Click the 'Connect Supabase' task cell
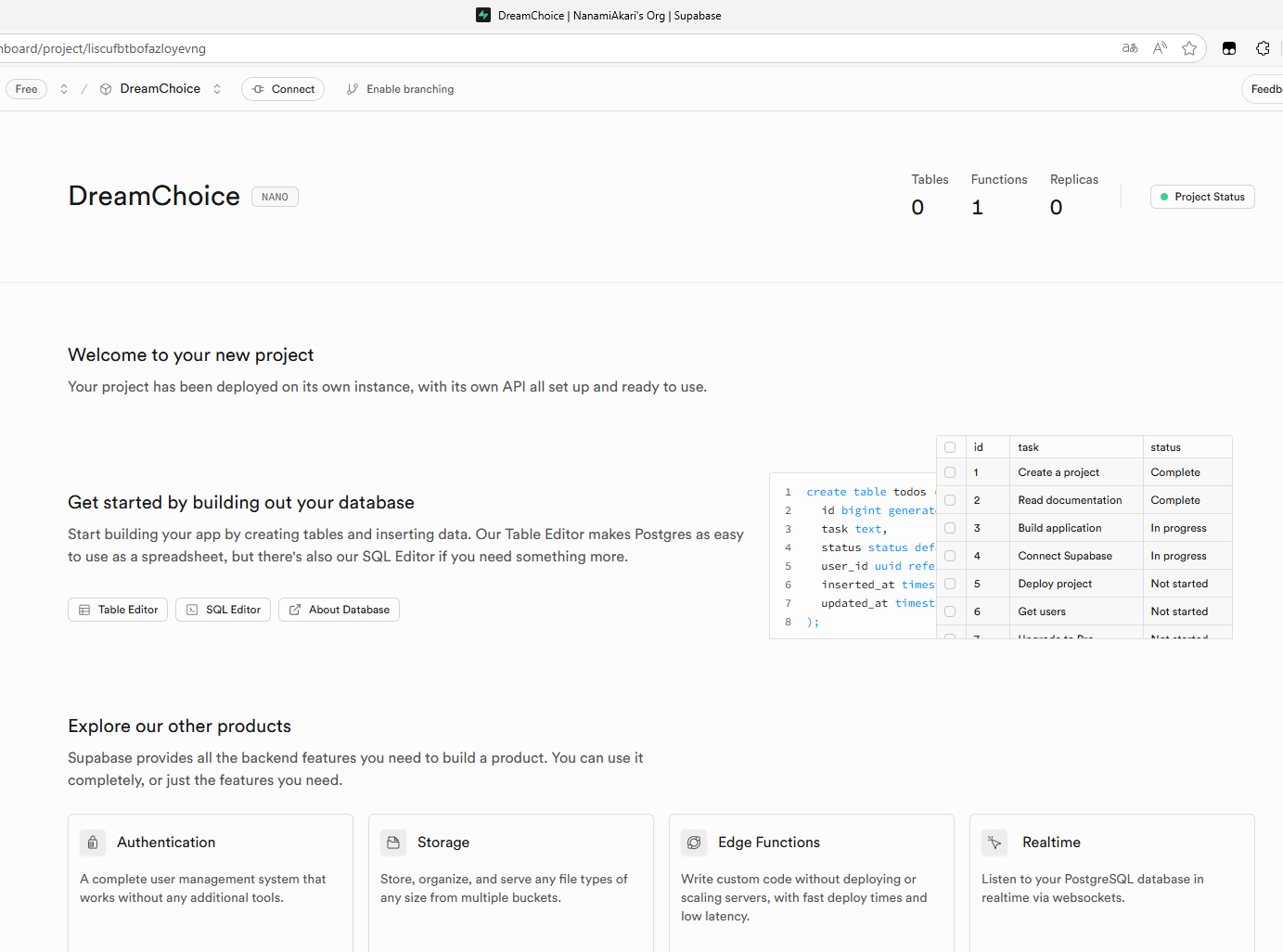Image resolution: width=1283 pixels, height=952 pixels. (x=1076, y=556)
